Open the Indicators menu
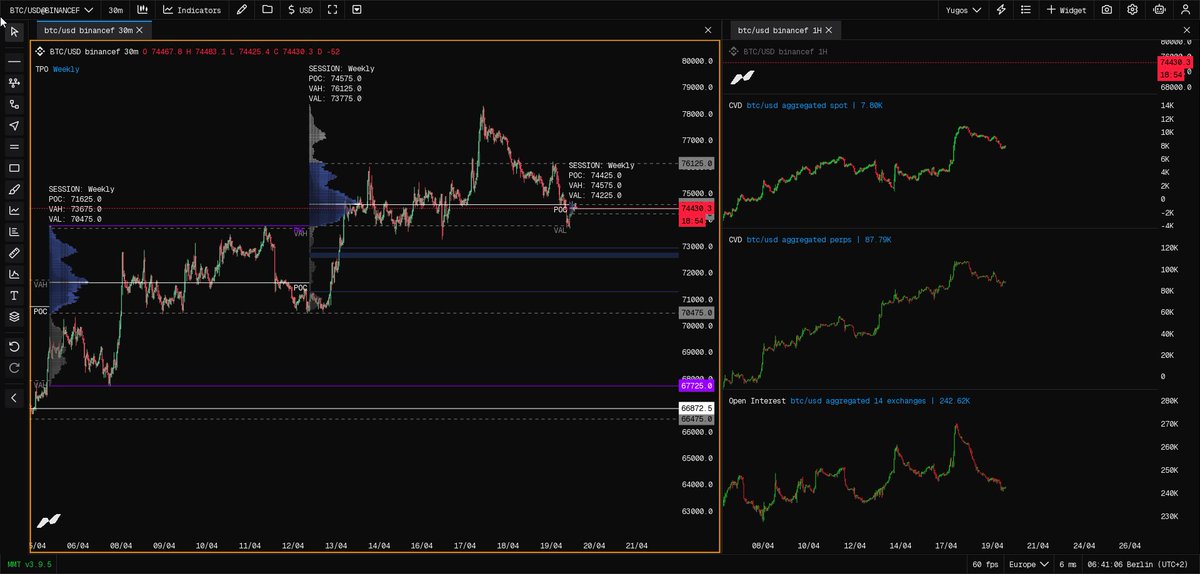The image size is (1200, 574). (x=192, y=9)
